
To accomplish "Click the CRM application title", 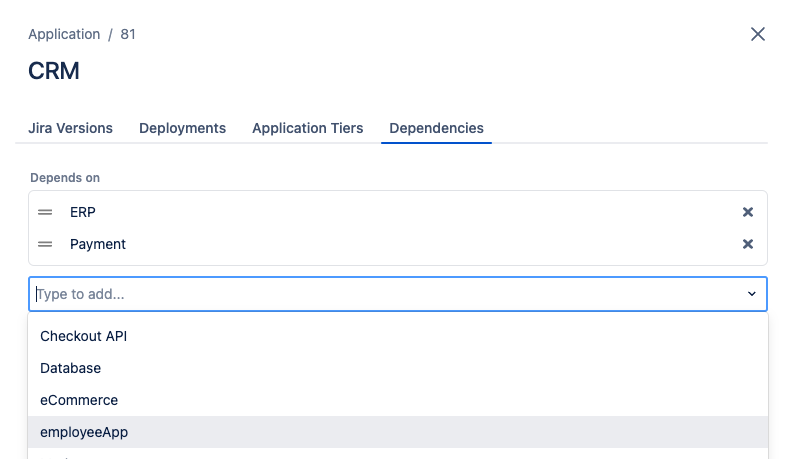I will (54, 71).
